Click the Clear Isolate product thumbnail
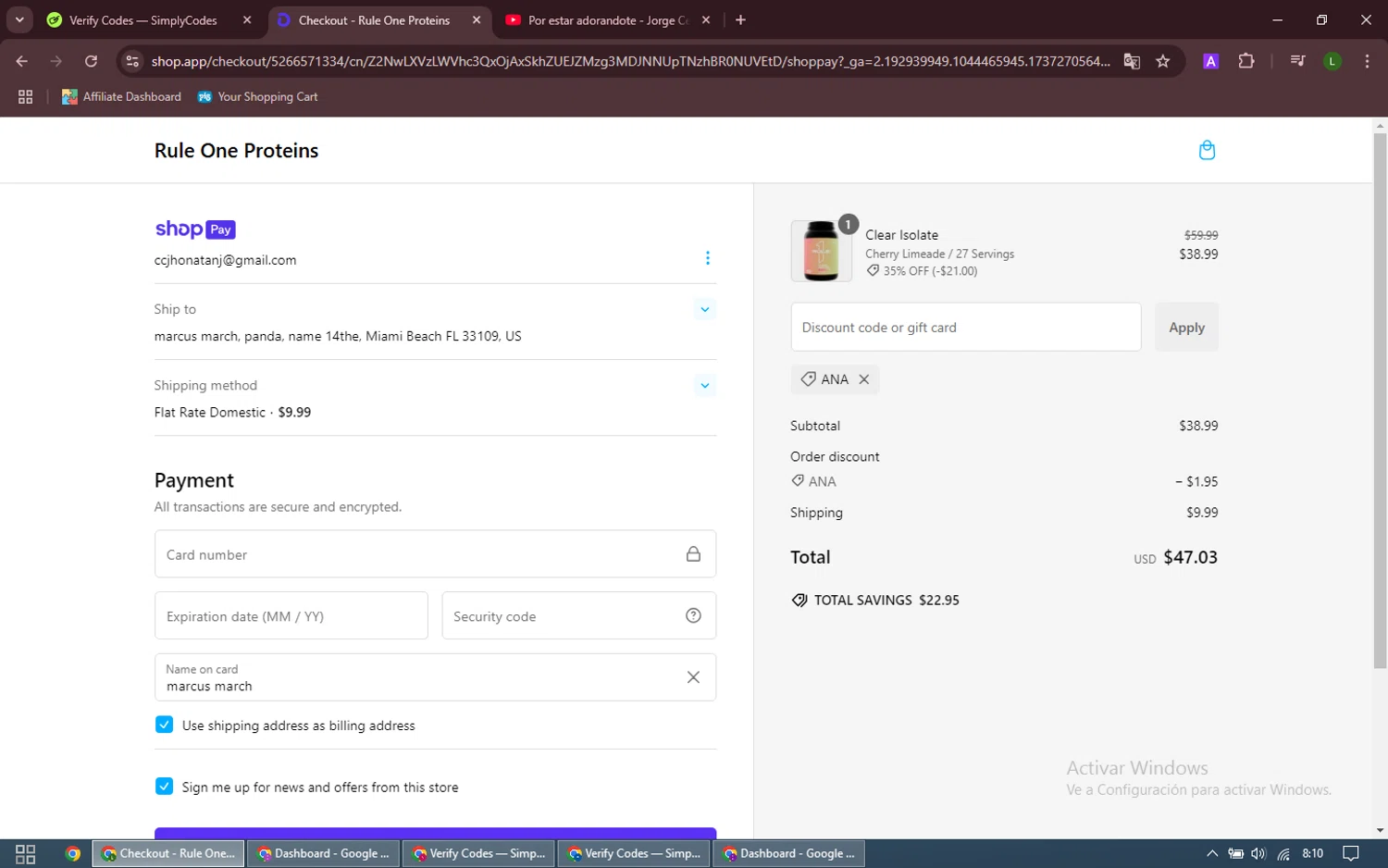1388x868 pixels. pos(821,251)
